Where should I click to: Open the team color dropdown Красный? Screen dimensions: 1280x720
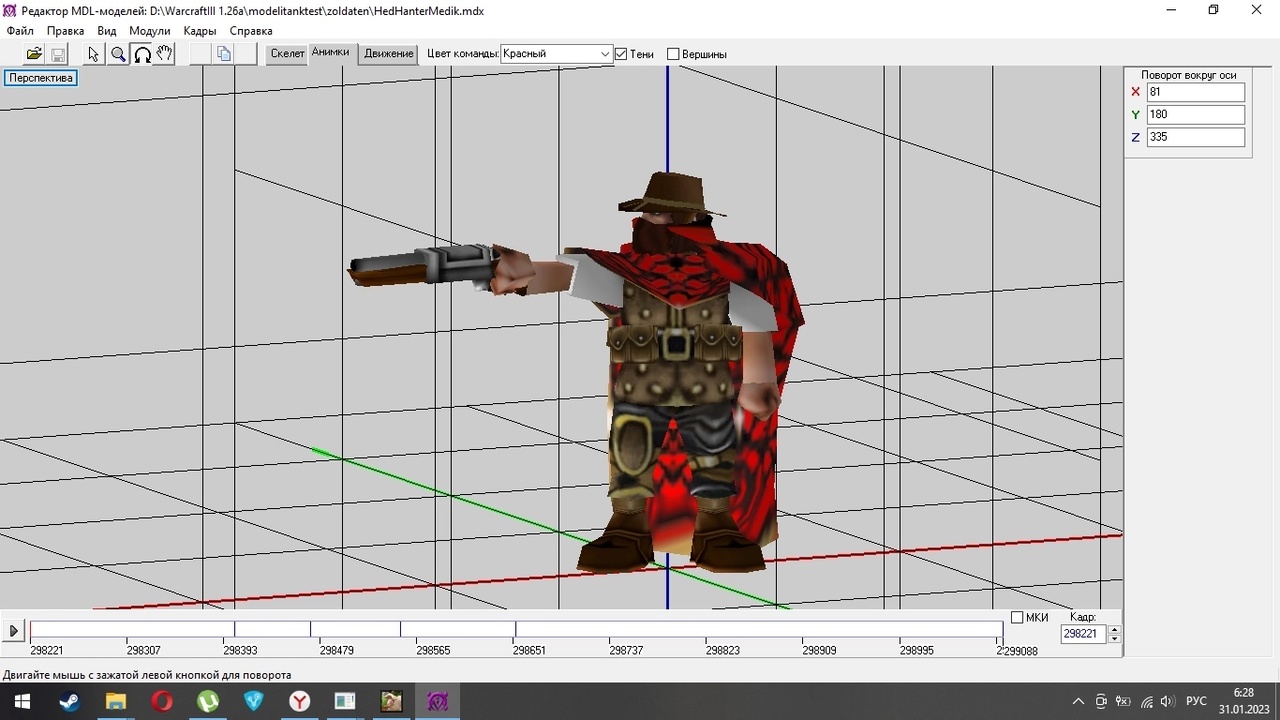556,54
